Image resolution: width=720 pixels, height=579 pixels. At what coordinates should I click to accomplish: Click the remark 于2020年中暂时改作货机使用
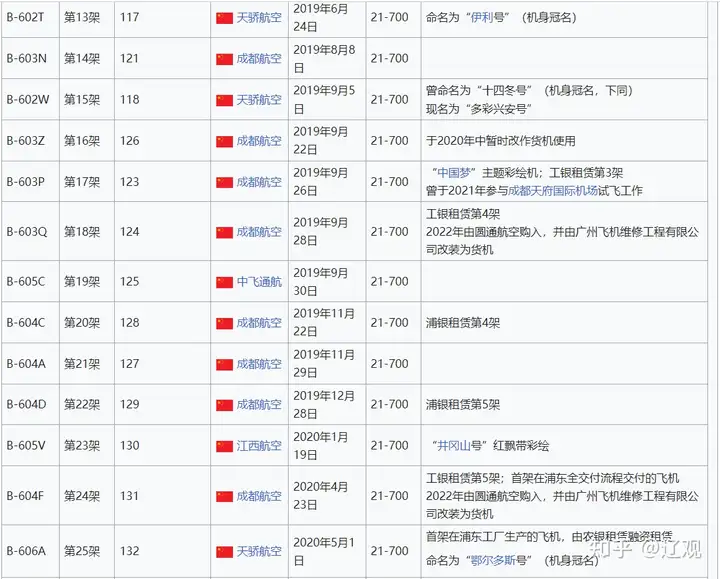(x=501, y=141)
